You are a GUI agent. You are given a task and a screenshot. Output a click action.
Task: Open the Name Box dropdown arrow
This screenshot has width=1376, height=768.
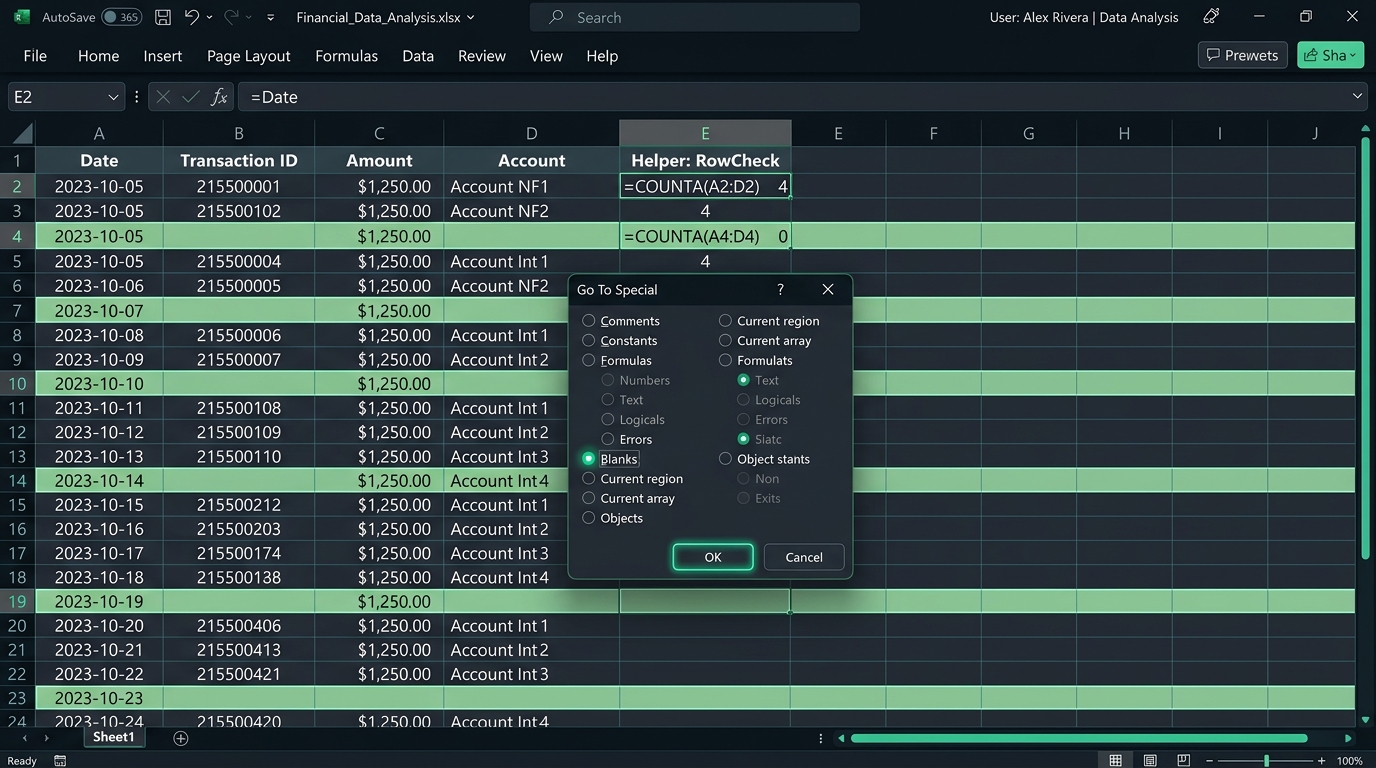tap(113, 97)
